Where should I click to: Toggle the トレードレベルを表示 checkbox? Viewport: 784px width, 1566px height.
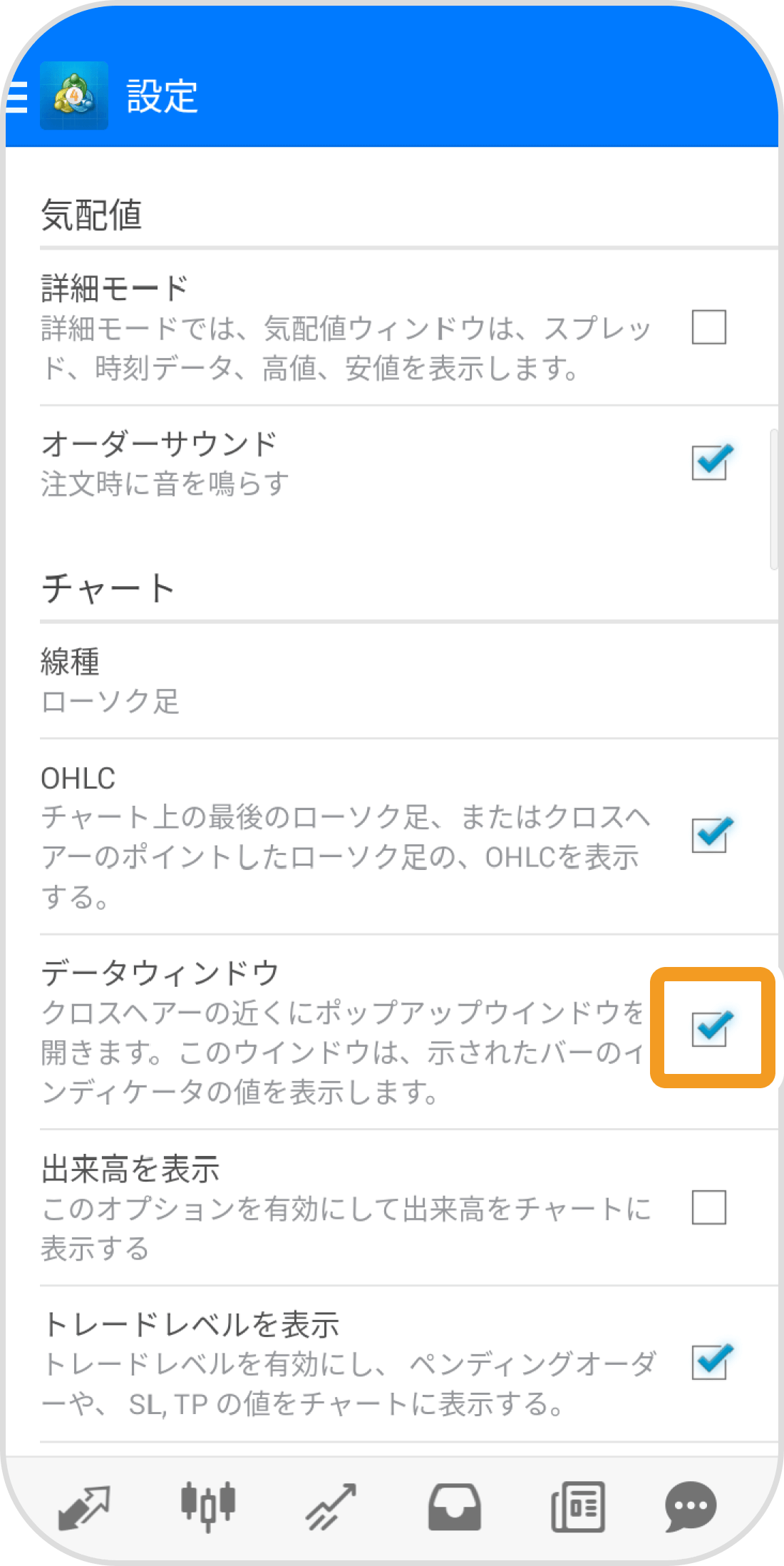point(711,1362)
